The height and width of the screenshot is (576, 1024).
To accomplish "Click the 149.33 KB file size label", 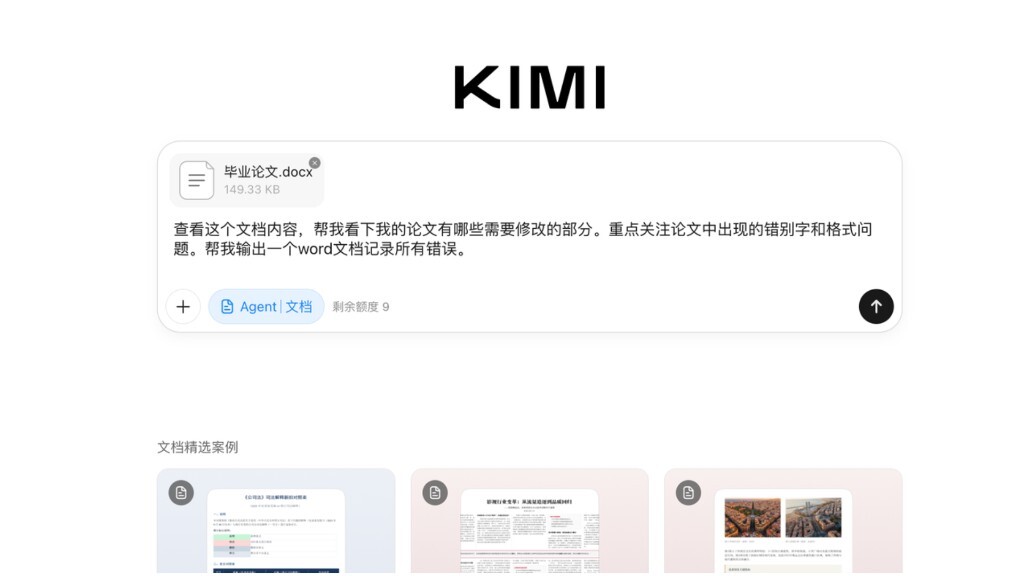I will point(252,189).
